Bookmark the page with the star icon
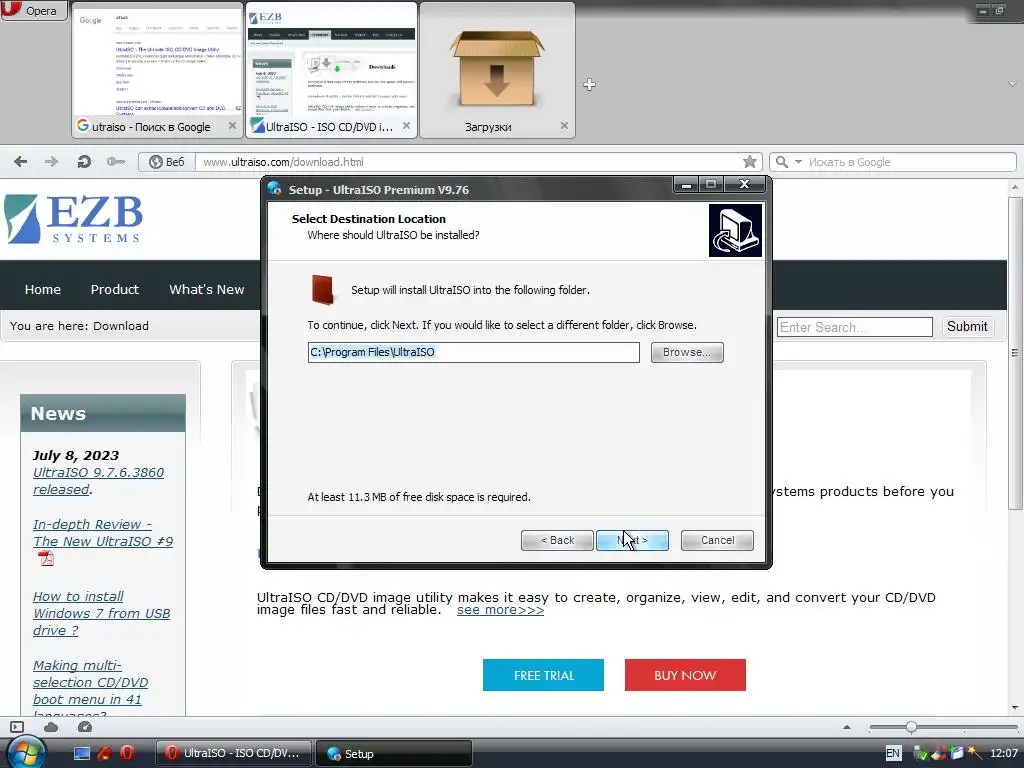The height and width of the screenshot is (768, 1024). (750, 161)
